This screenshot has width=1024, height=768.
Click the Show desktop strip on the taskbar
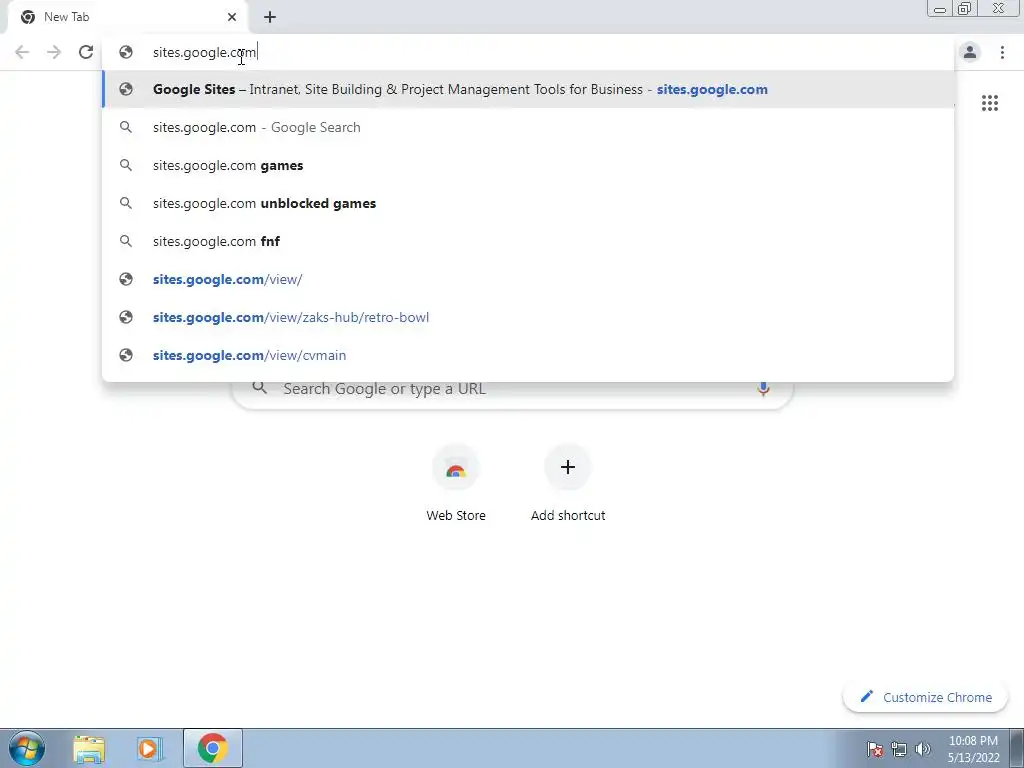click(1017, 748)
